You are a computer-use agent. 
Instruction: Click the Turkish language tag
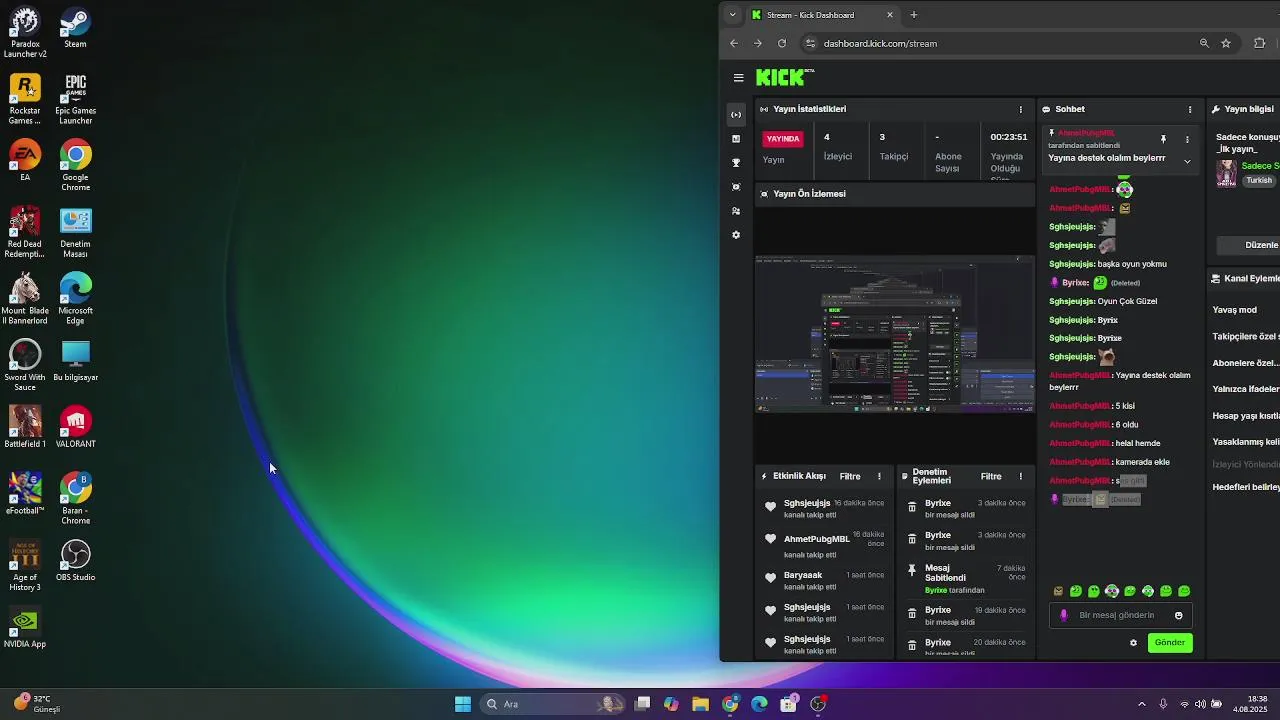coord(1259,181)
